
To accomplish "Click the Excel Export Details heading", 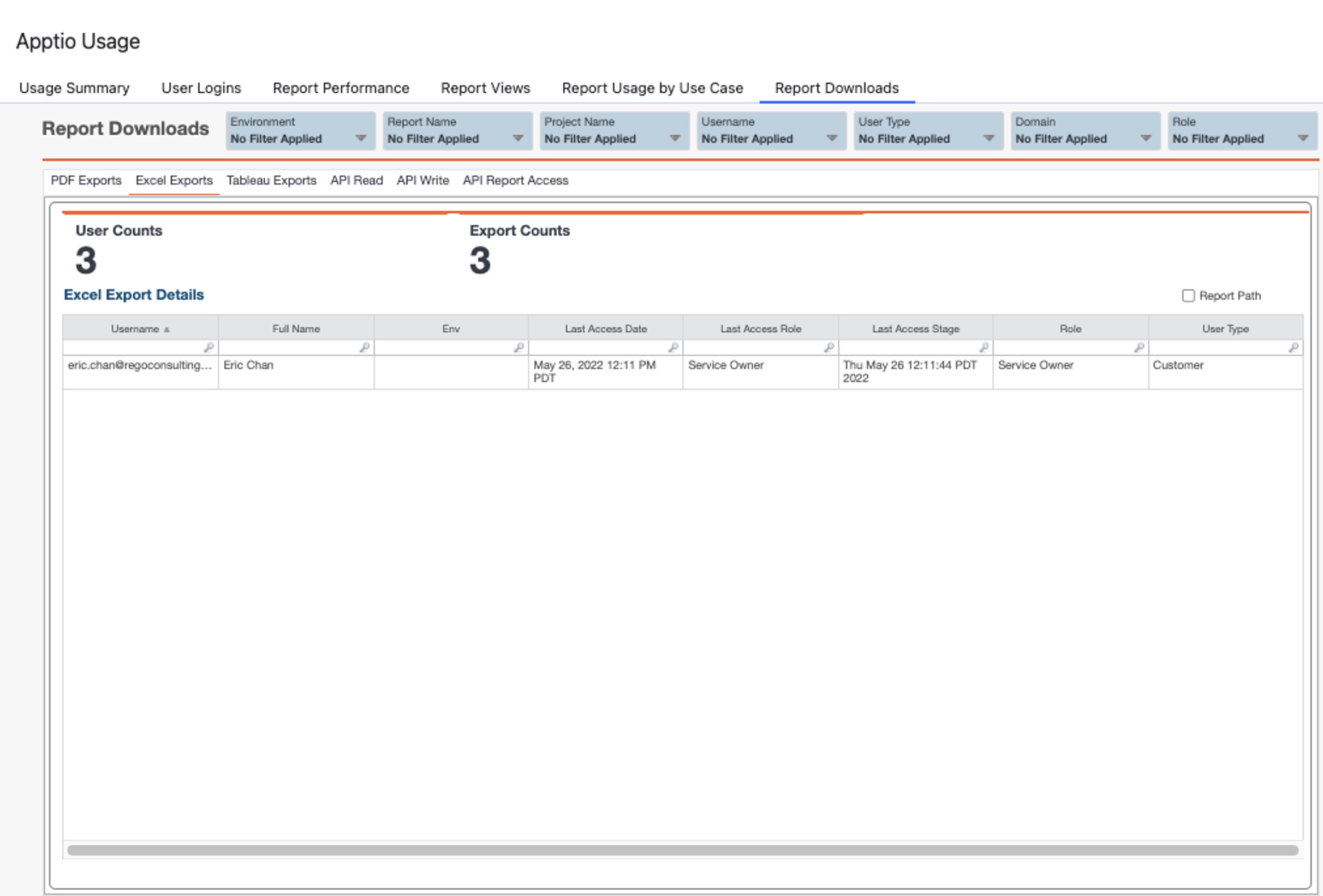I will click(x=134, y=295).
